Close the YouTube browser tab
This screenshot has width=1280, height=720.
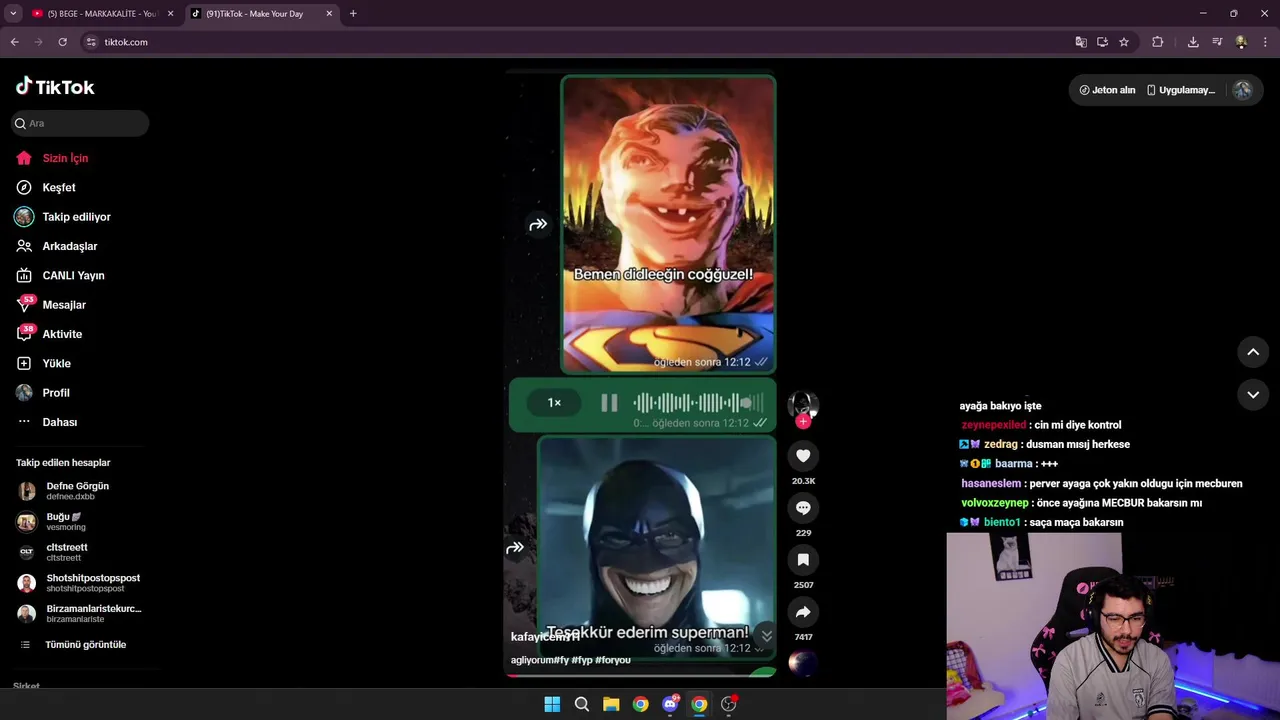170,14
